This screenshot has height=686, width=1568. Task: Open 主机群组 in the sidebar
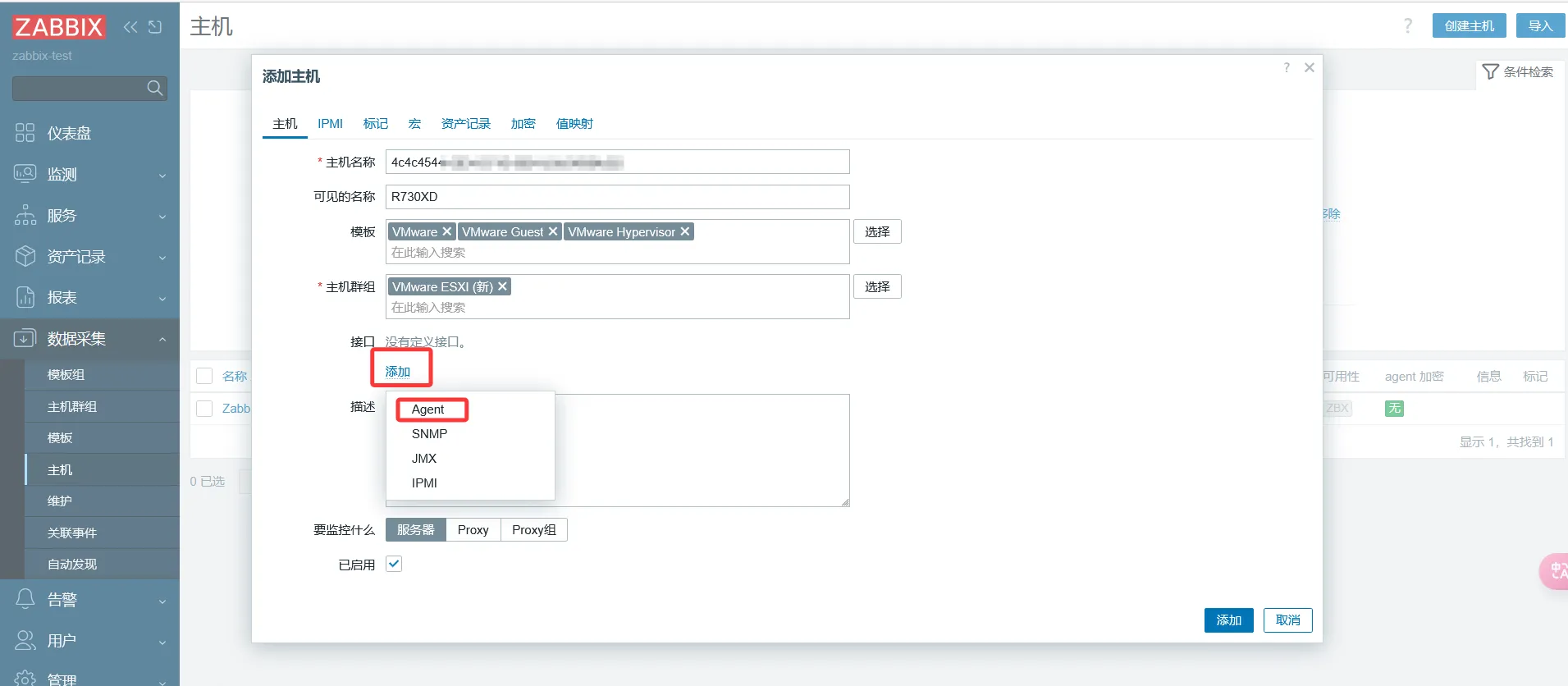[x=102, y=406]
